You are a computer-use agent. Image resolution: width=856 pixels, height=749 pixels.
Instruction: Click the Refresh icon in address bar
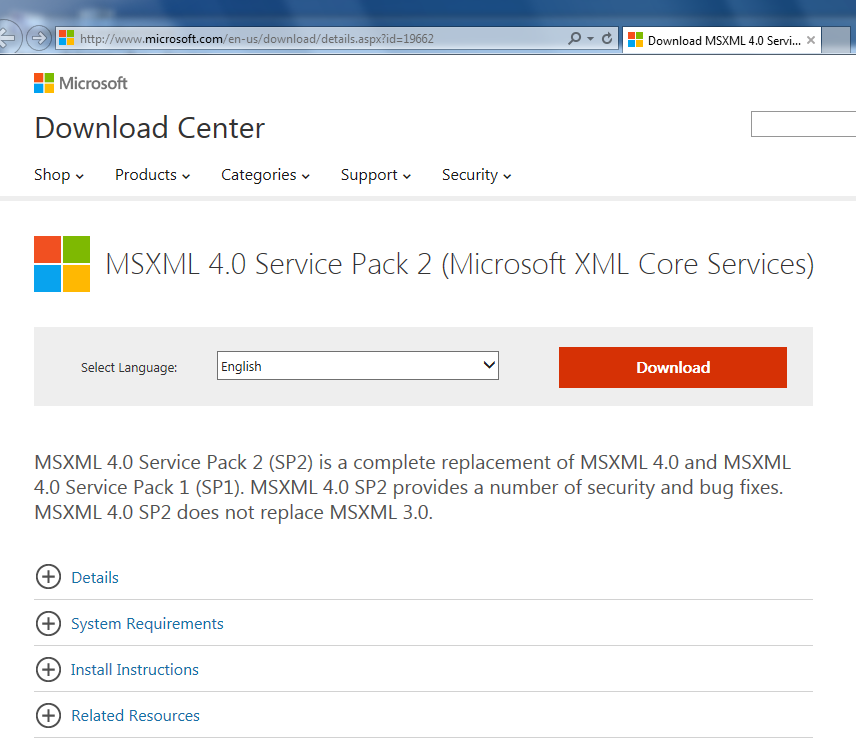(607, 39)
